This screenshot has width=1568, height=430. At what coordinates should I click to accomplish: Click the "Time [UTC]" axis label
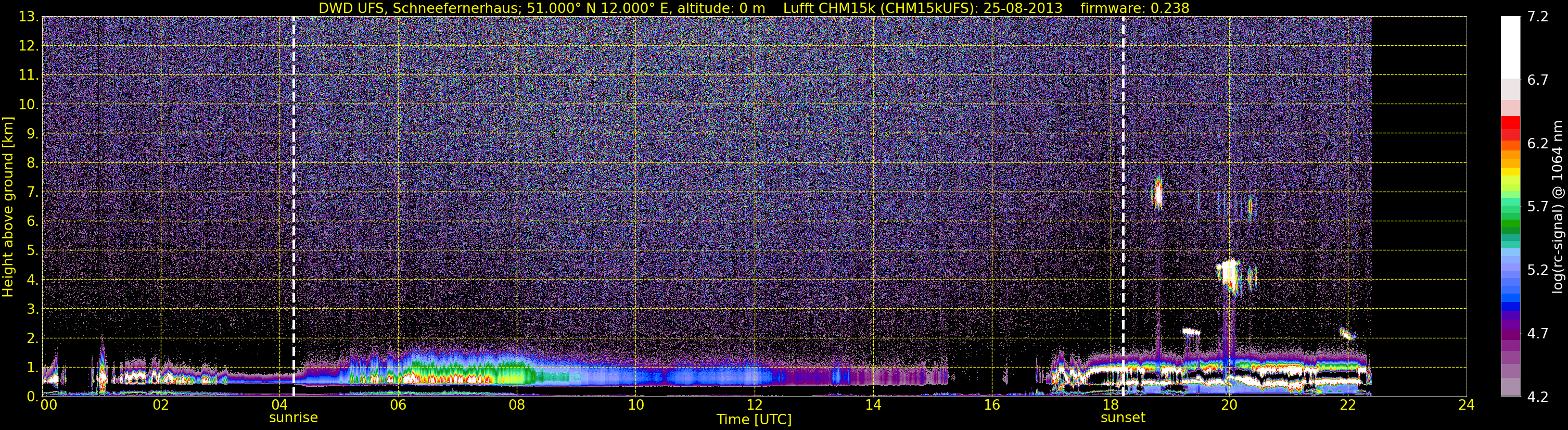point(754,420)
